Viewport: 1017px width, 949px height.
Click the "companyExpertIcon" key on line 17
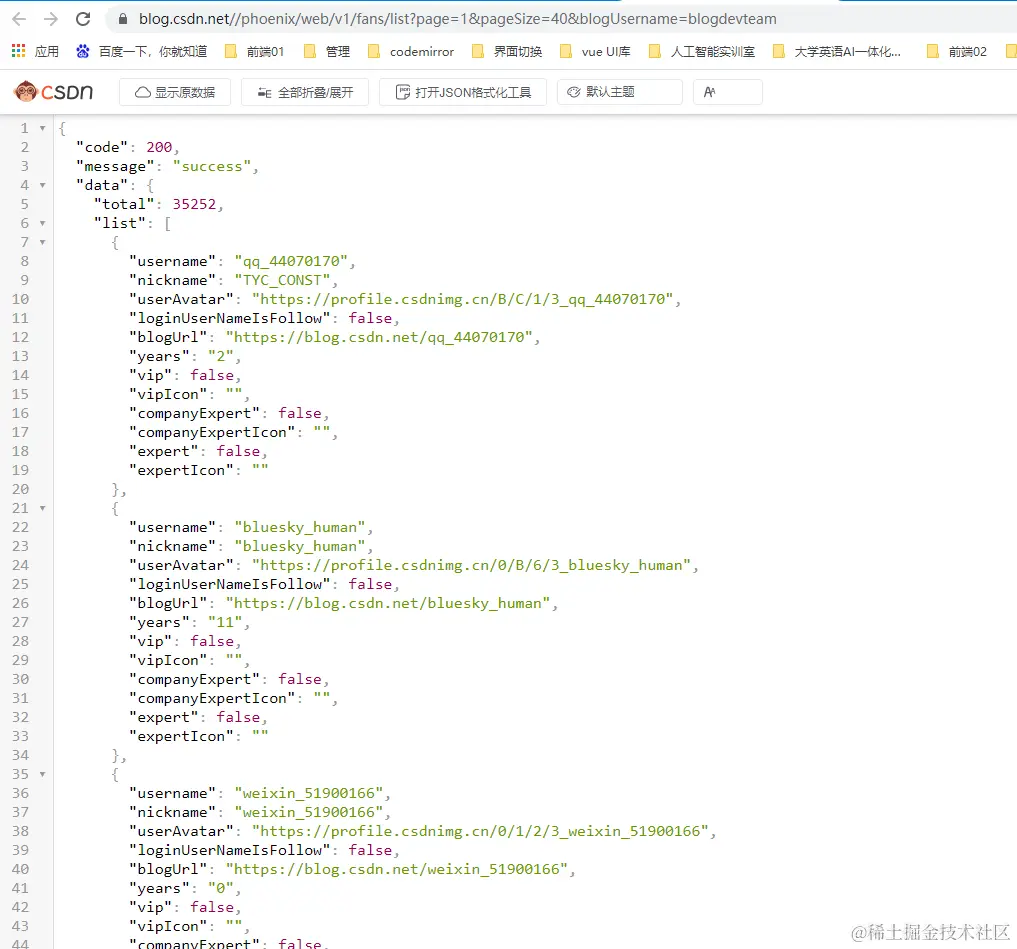click(x=212, y=433)
